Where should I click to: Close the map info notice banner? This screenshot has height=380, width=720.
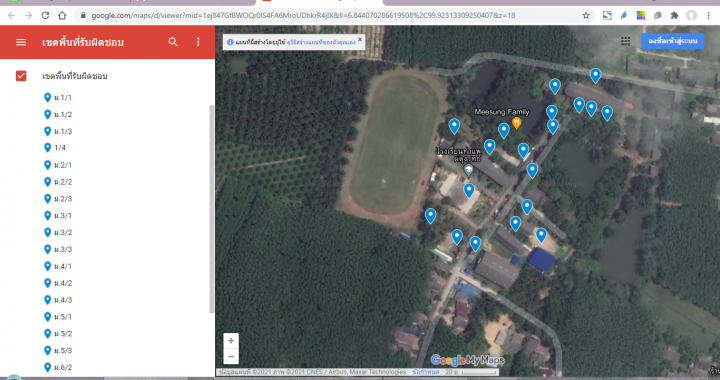click(x=360, y=39)
